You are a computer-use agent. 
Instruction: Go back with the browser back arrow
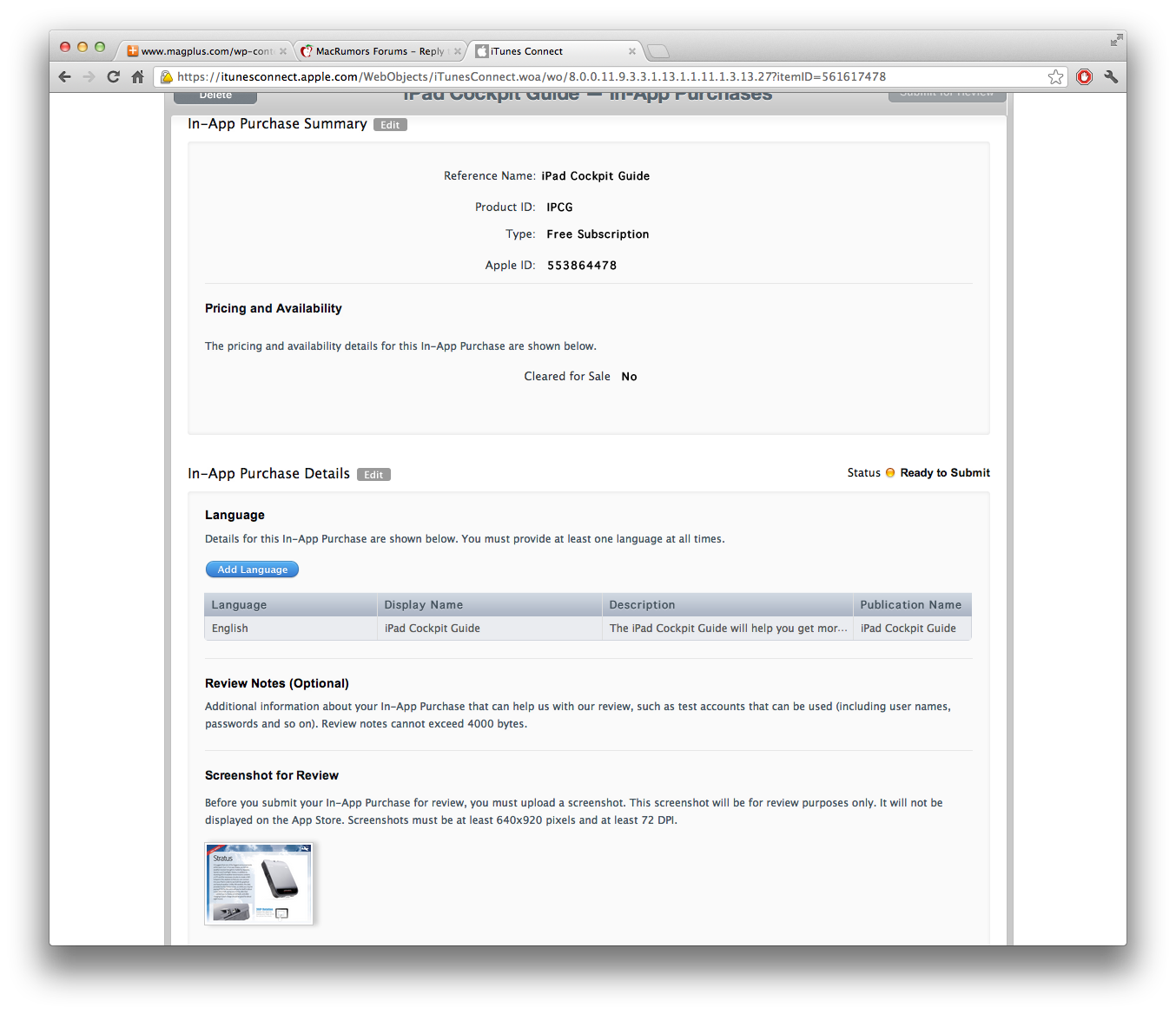(x=65, y=76)
